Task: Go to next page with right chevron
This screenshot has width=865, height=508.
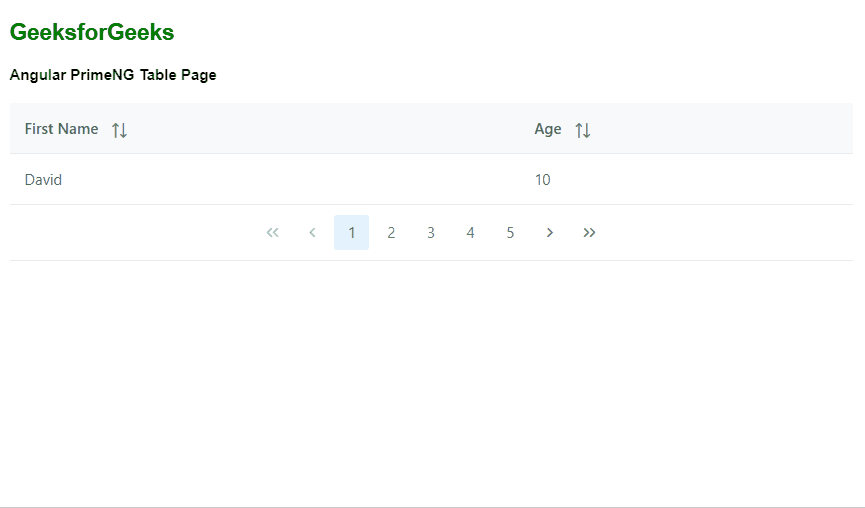Action: point(550,233)
